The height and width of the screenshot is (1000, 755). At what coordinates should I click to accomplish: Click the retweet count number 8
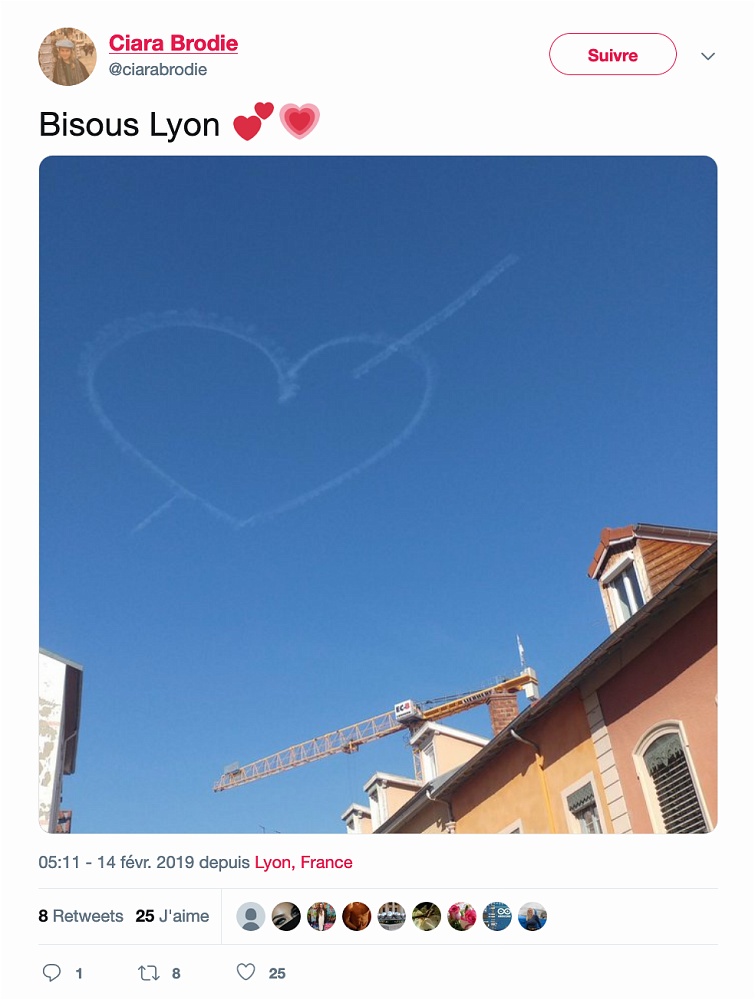pyautogui.click(x=176, y=973)
